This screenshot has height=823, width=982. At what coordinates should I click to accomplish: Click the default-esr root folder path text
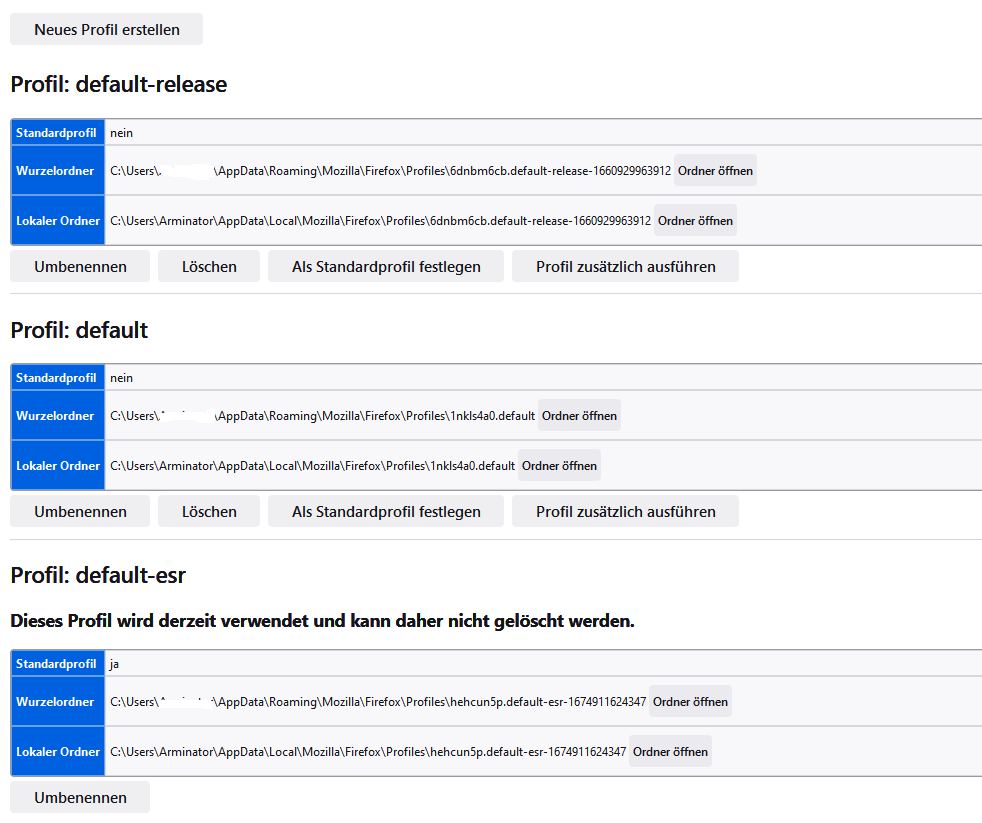pos(378,702)
